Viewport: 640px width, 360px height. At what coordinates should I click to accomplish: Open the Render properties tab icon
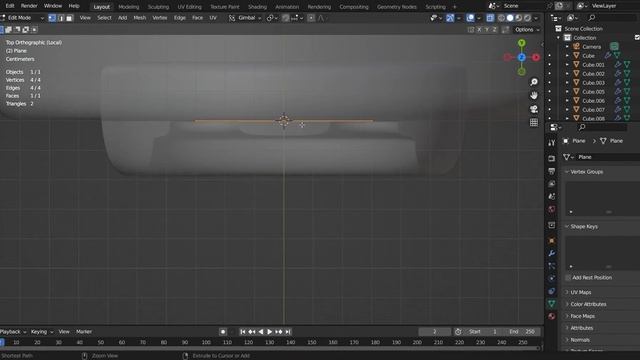tap(552, 158)
